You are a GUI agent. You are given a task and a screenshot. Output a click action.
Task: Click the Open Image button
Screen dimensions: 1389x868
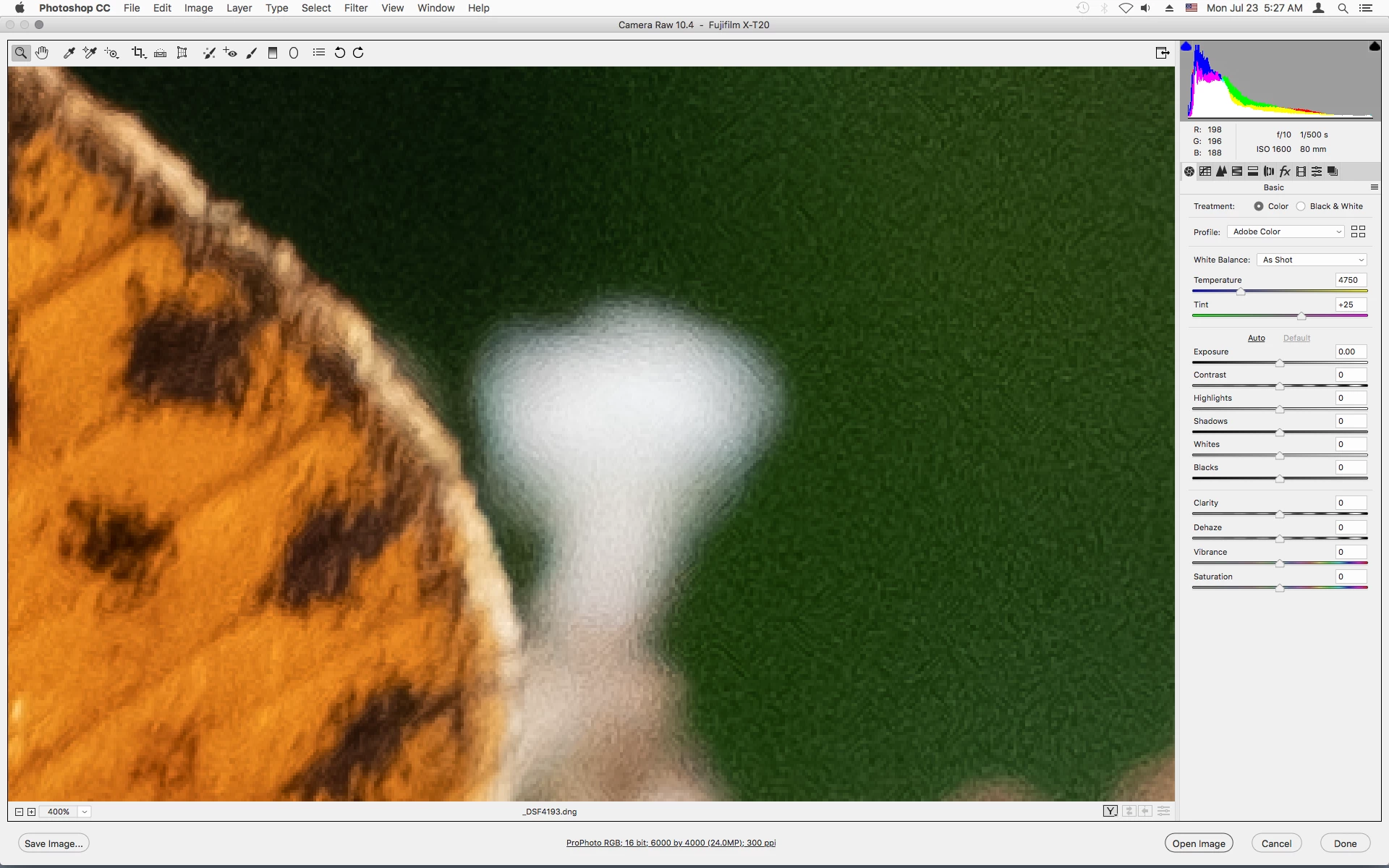click(x=1198, y=843)
